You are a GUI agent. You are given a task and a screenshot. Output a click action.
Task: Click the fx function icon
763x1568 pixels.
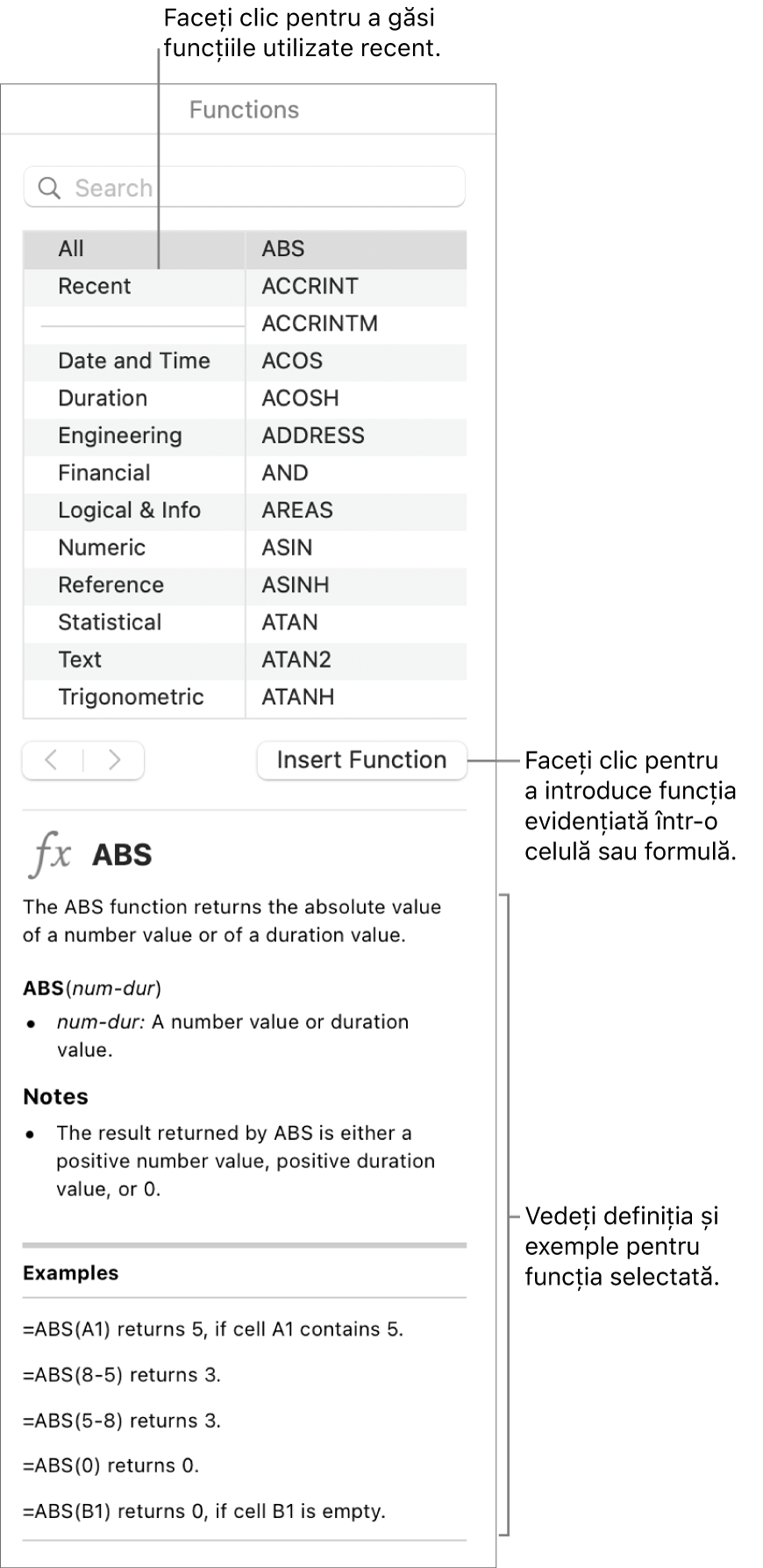50,853
